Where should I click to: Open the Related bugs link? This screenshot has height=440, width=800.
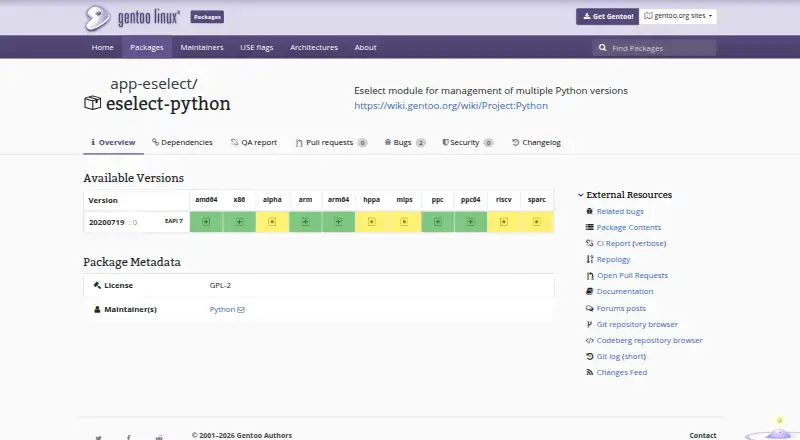click(x=620, y=211)
